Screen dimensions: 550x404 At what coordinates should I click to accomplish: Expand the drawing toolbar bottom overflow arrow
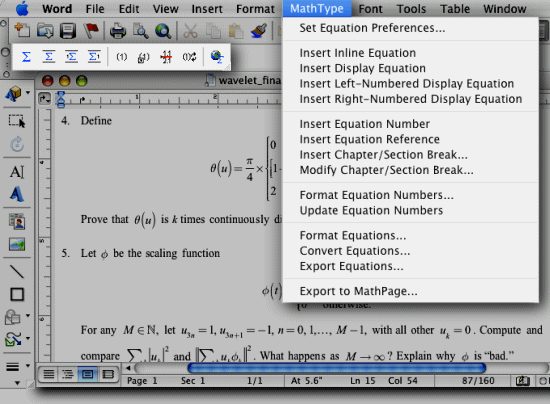[17, 383]
